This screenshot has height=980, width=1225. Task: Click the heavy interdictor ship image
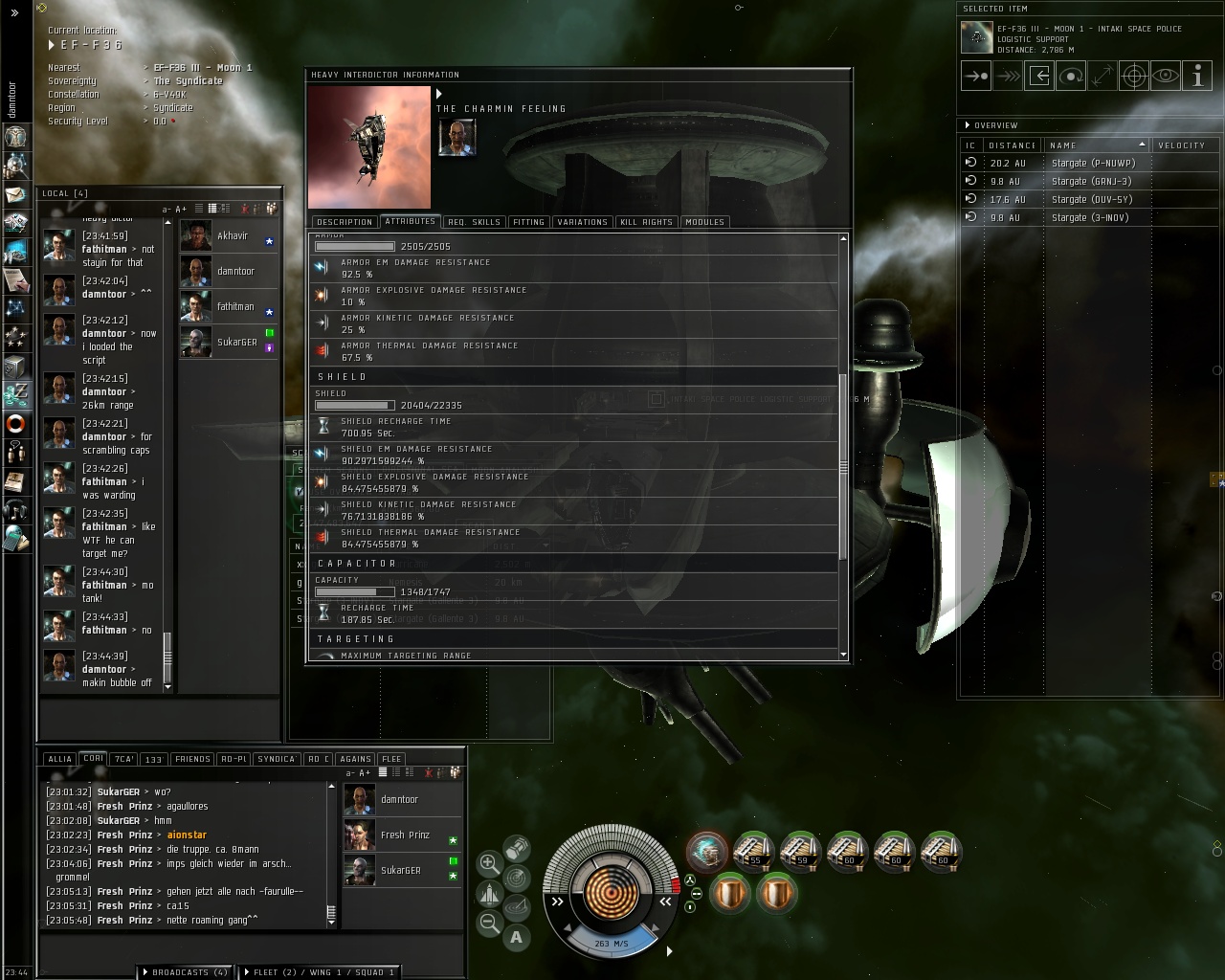tap(369, 147)
